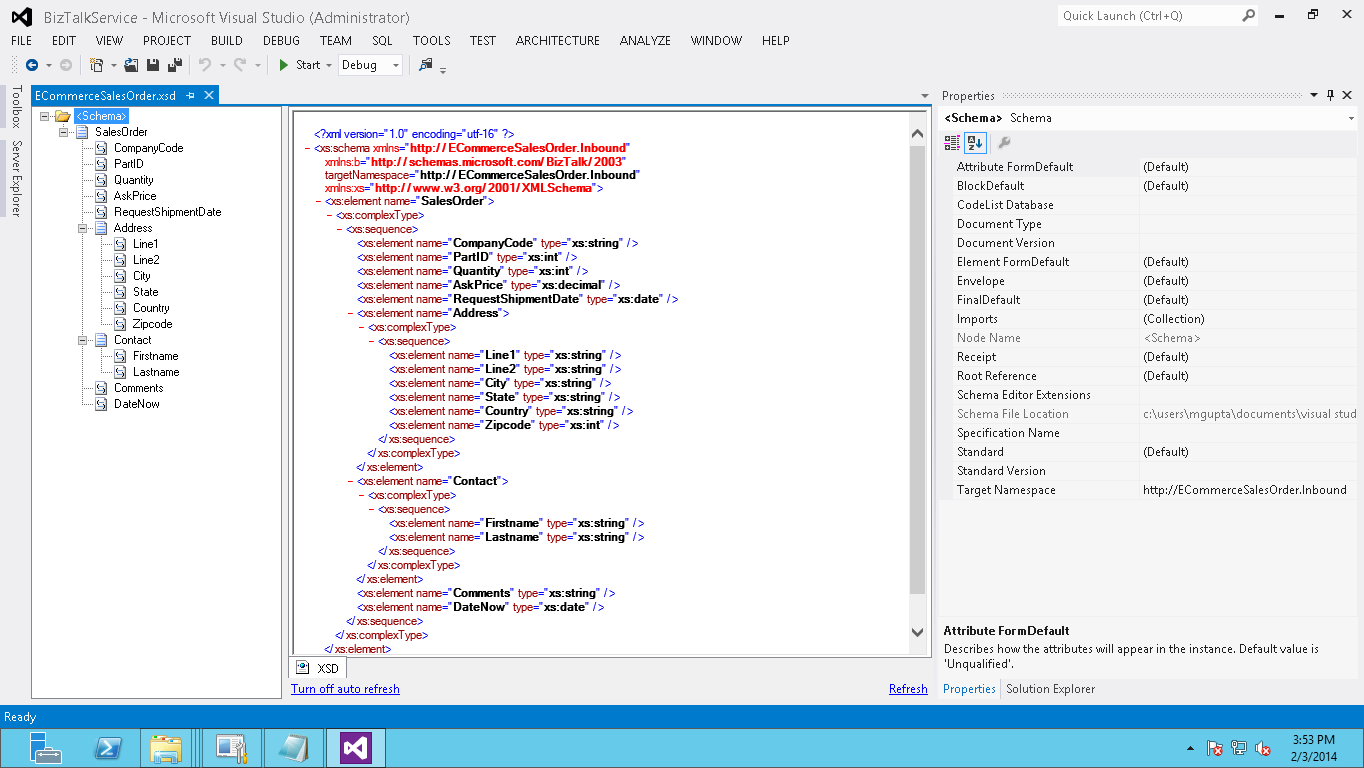Click the Property Pages wrench icon
1364x768 pixels.
[1004, 143]
